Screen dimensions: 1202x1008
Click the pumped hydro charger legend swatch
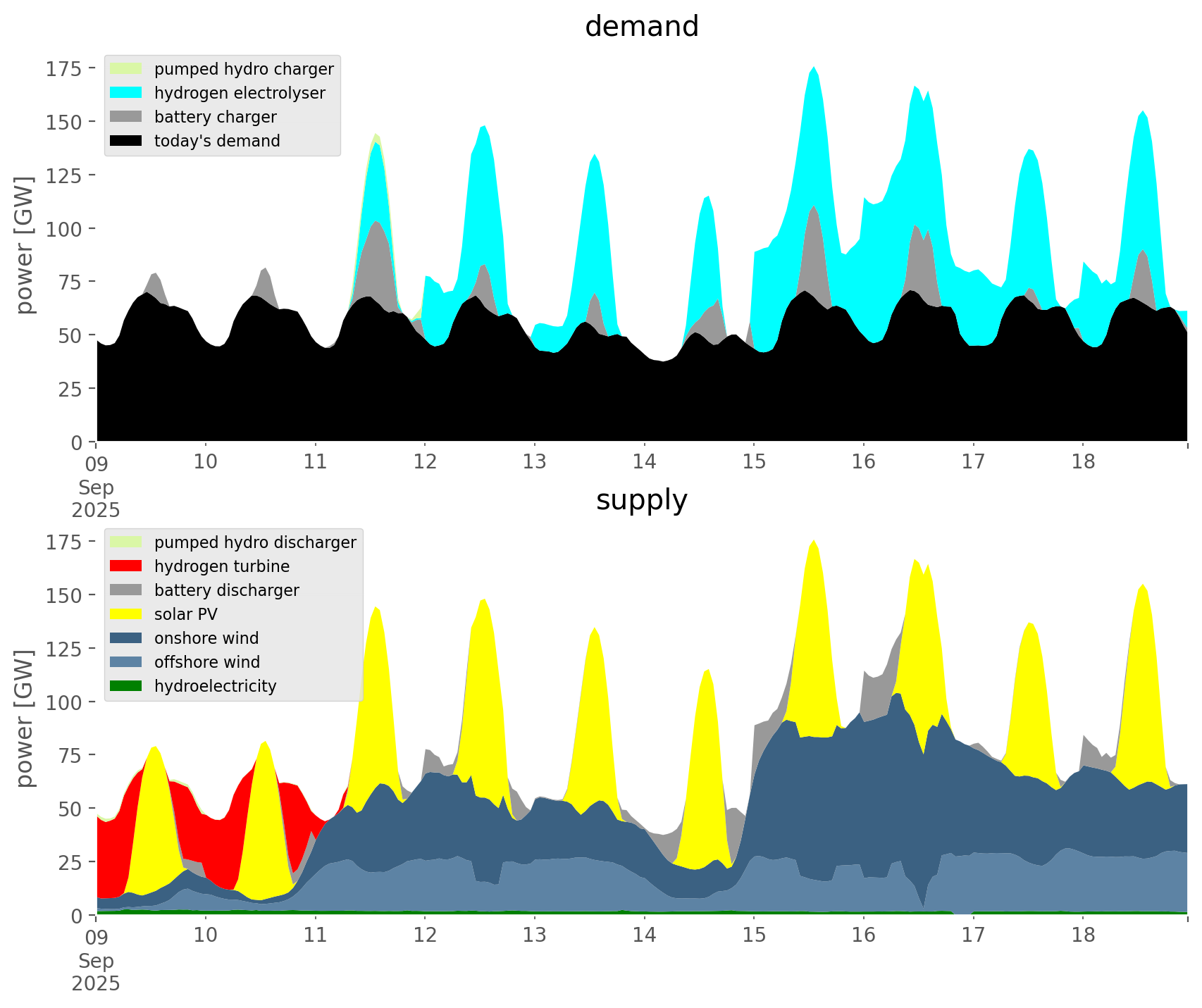pyautogui.click(x=126, y=69)
